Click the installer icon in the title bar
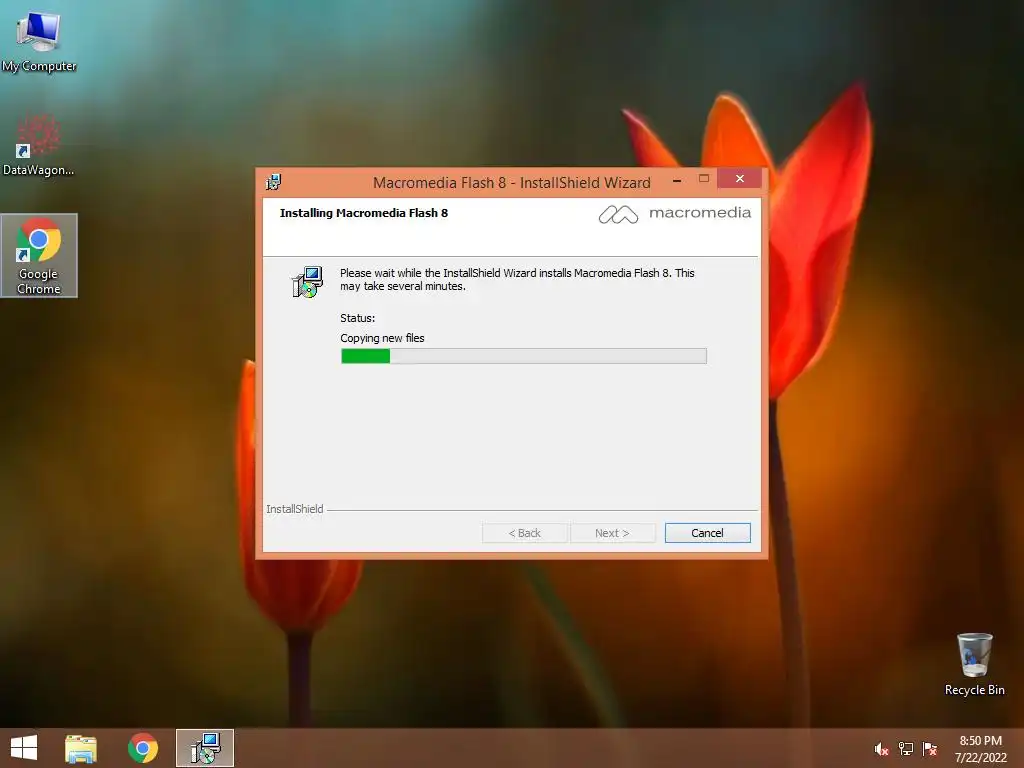 274,182
